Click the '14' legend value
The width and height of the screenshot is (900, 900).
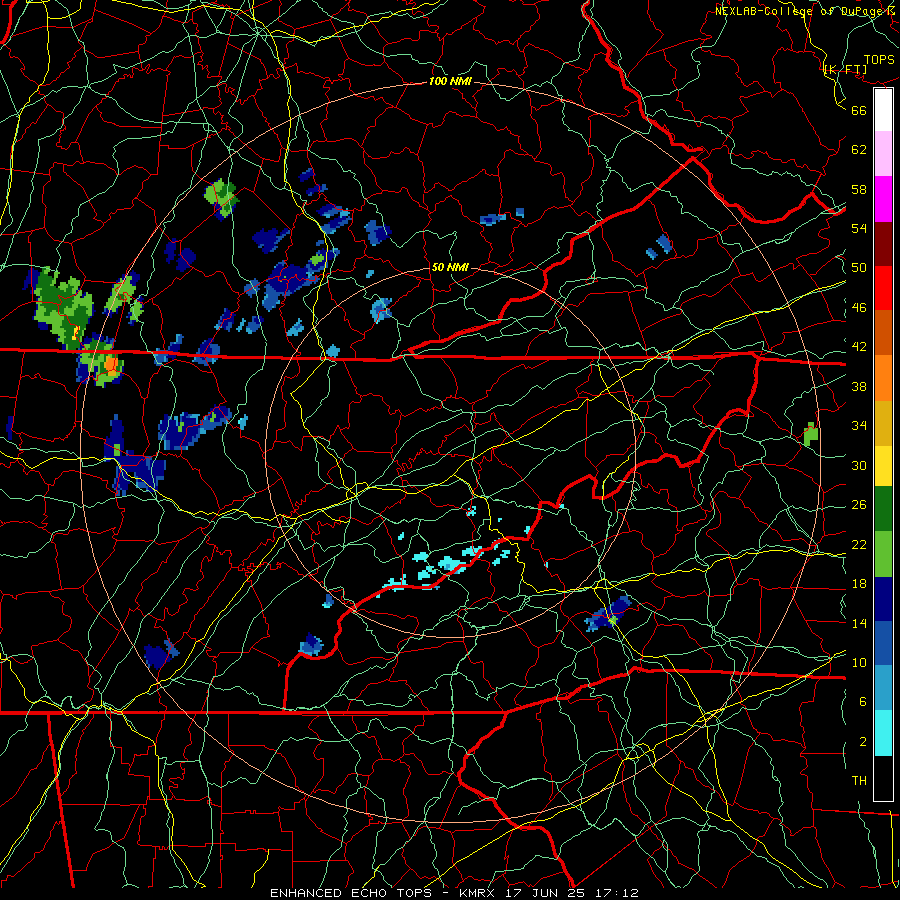859,623
